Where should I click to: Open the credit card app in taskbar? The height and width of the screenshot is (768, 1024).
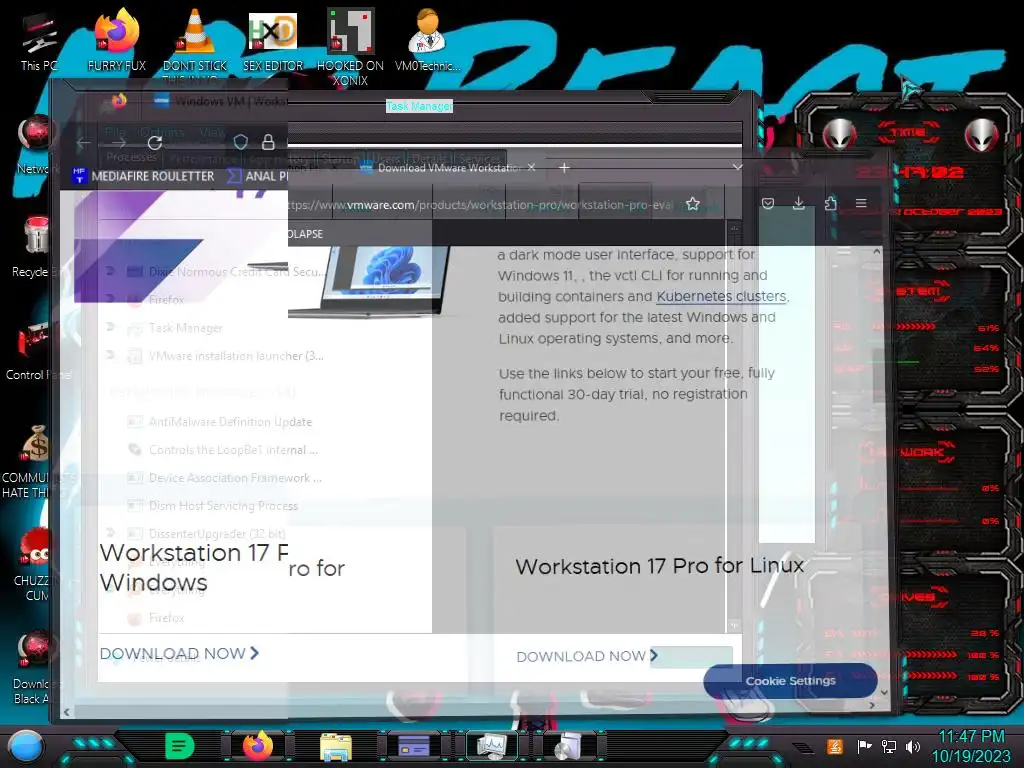[x=414, y=746]
